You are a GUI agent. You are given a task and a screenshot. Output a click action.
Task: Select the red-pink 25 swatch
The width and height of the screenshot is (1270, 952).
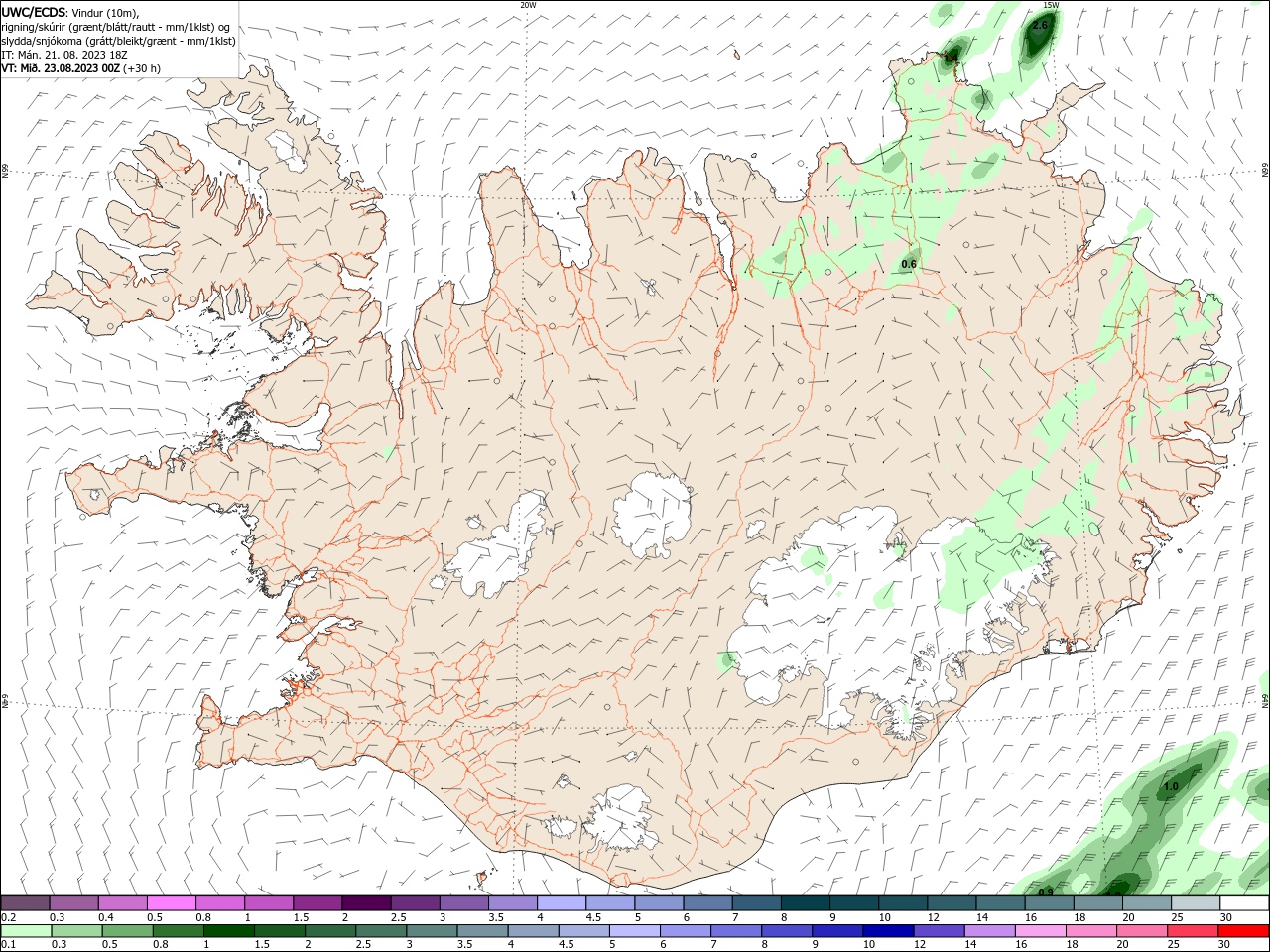point(1193,930)
